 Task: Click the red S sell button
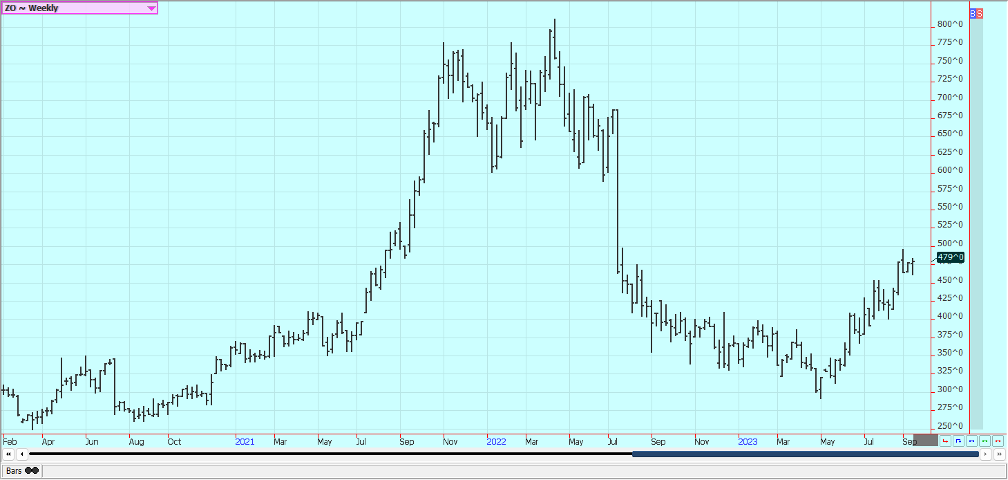pos(980,13)
